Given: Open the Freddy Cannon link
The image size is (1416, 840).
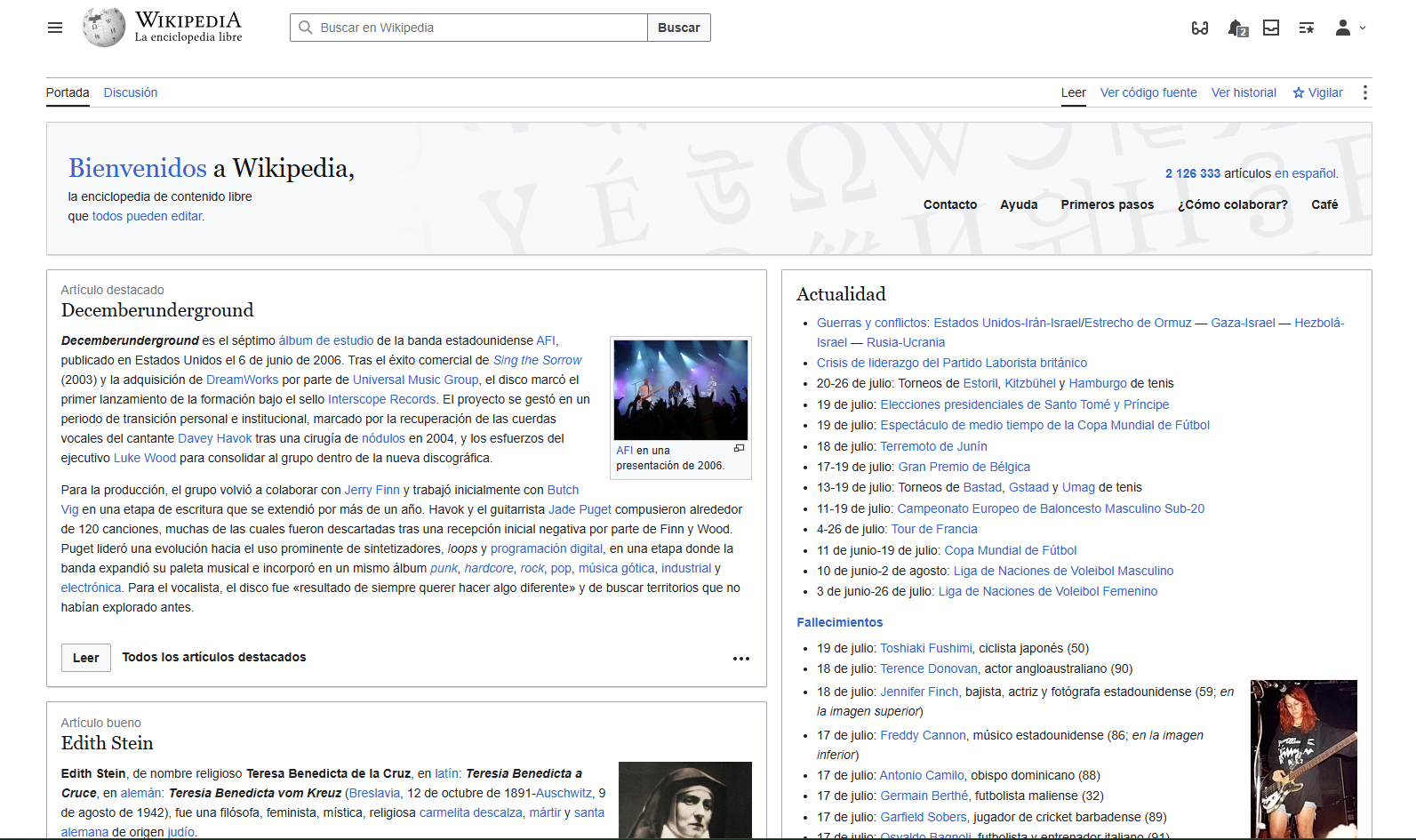Looking at the screenshot, I should 923,735.
